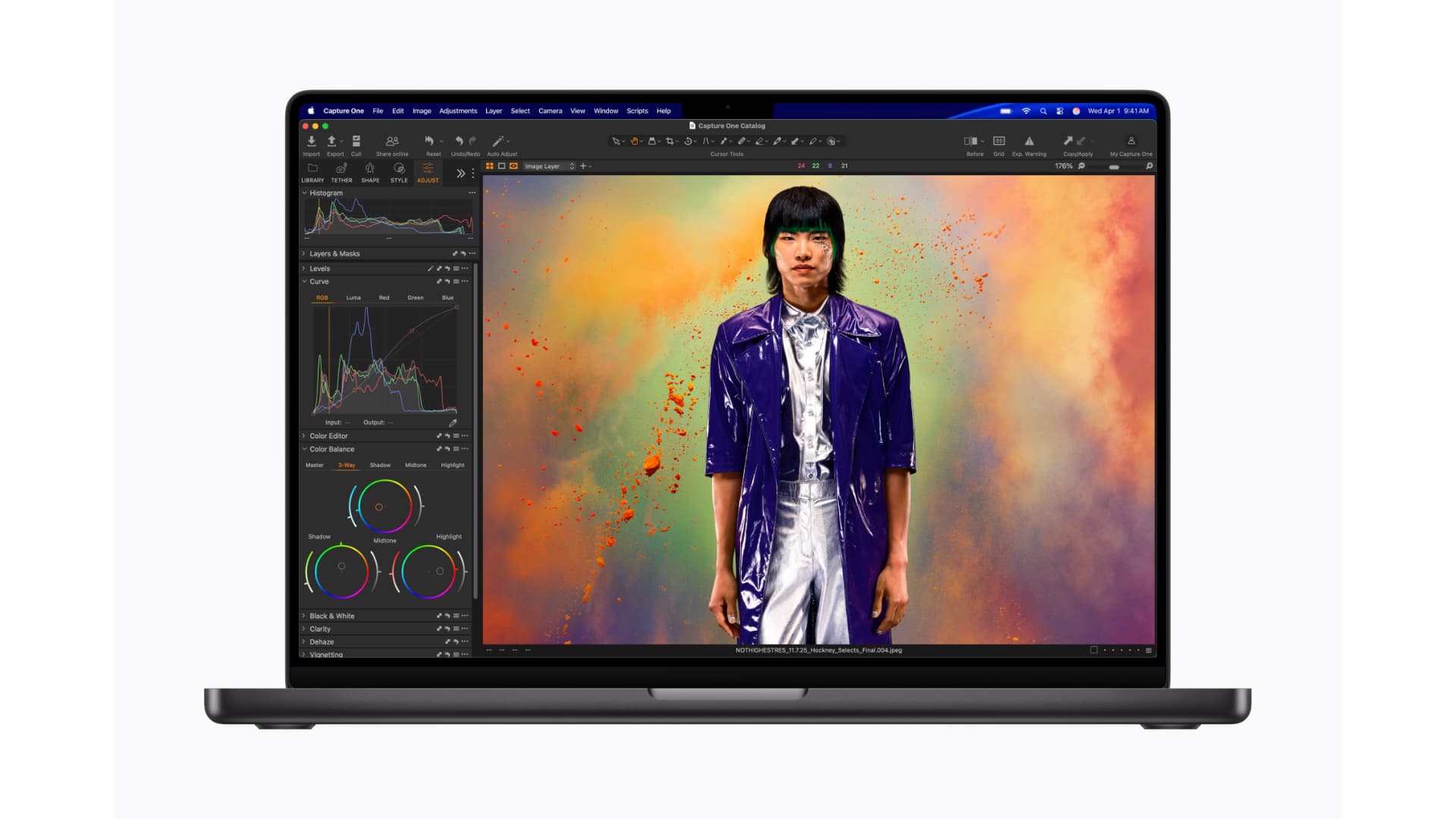Viewport: 1456px width, 819px height.
Task: Select the red color tag filter showing 24
Action: tap(801, 166)
